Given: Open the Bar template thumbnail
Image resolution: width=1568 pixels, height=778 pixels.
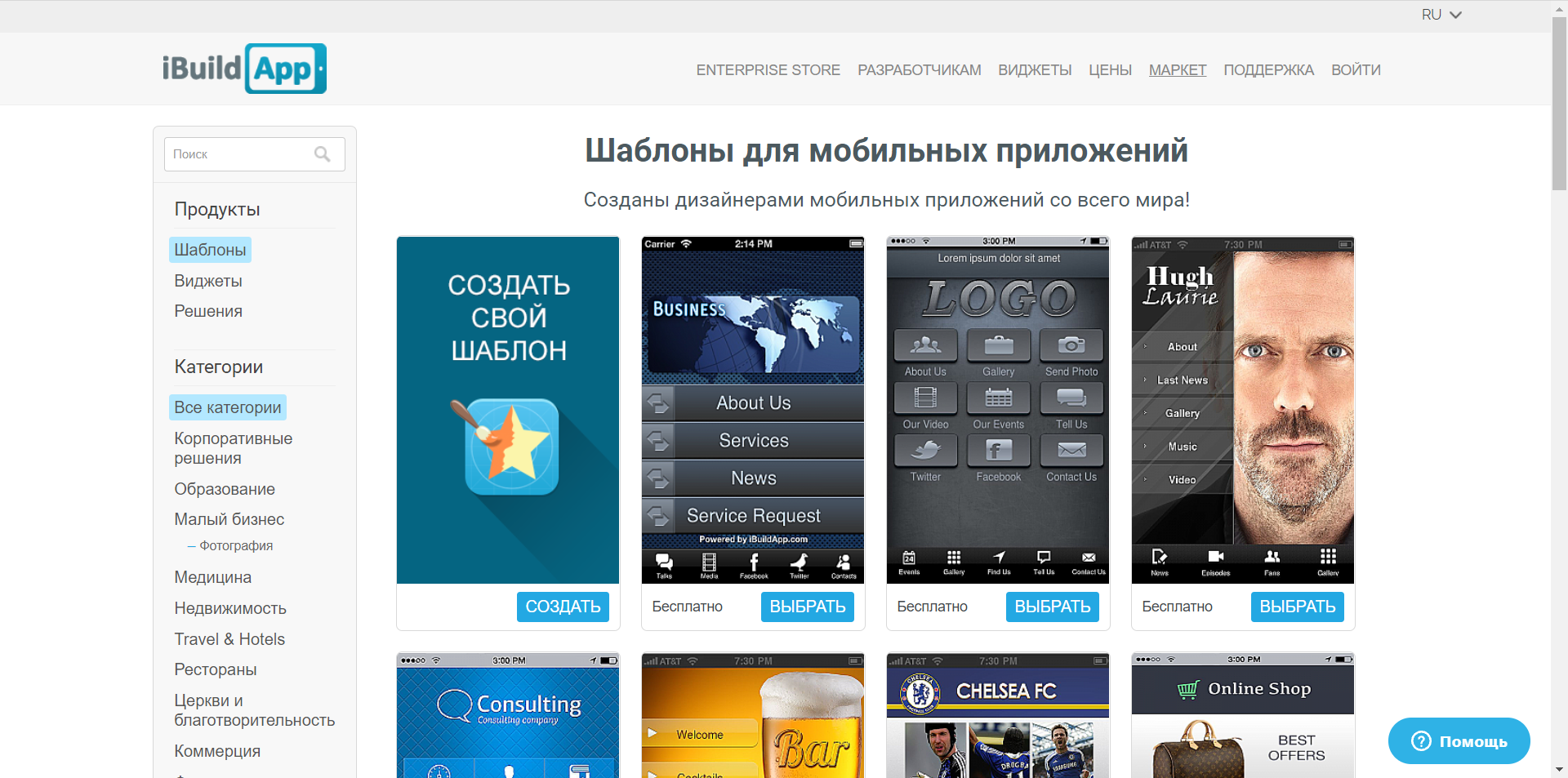Looking at the screenshot, I should click(x=753, y=715).
